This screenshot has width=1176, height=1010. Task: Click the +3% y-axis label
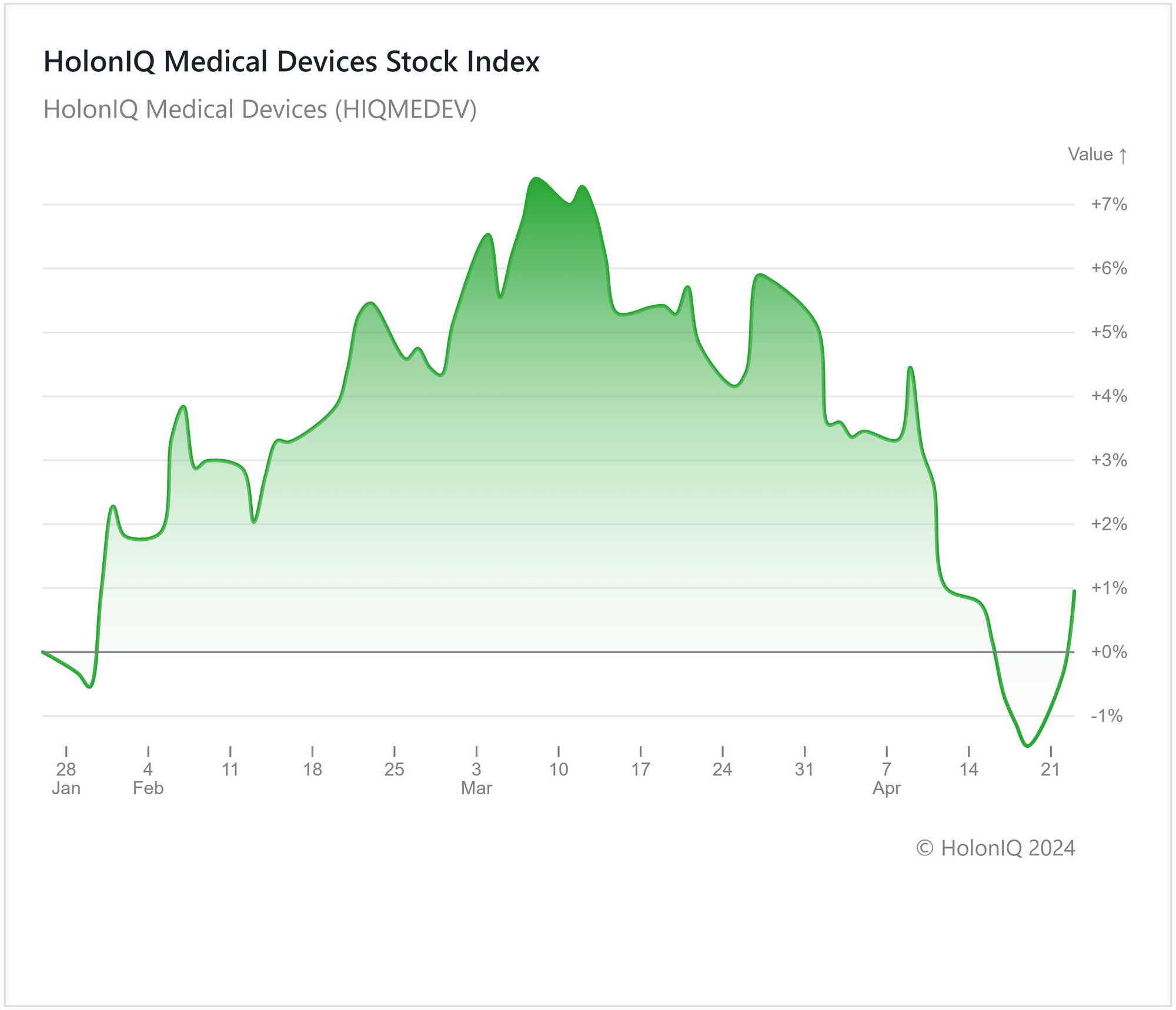(1108, 460)
